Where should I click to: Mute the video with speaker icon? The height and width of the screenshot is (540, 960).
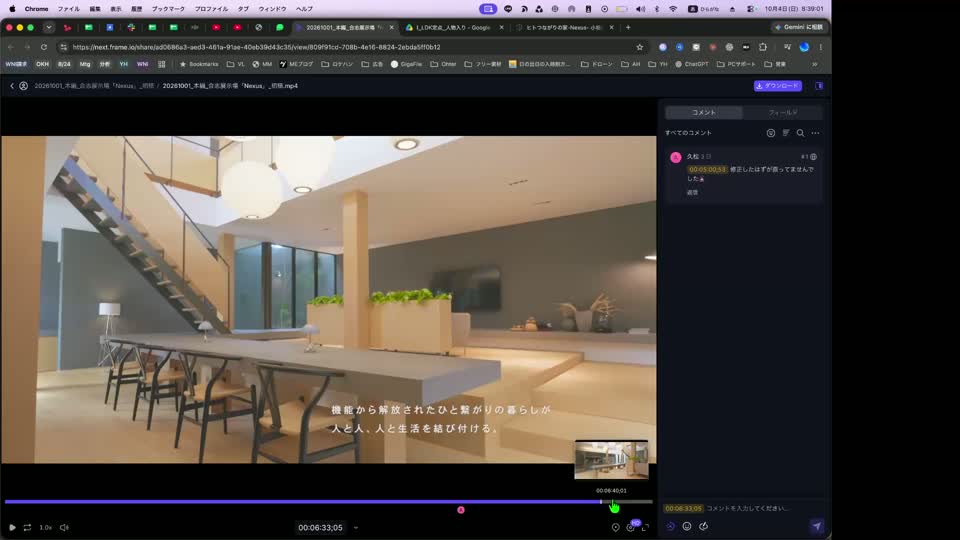click(x=64, y=527)
